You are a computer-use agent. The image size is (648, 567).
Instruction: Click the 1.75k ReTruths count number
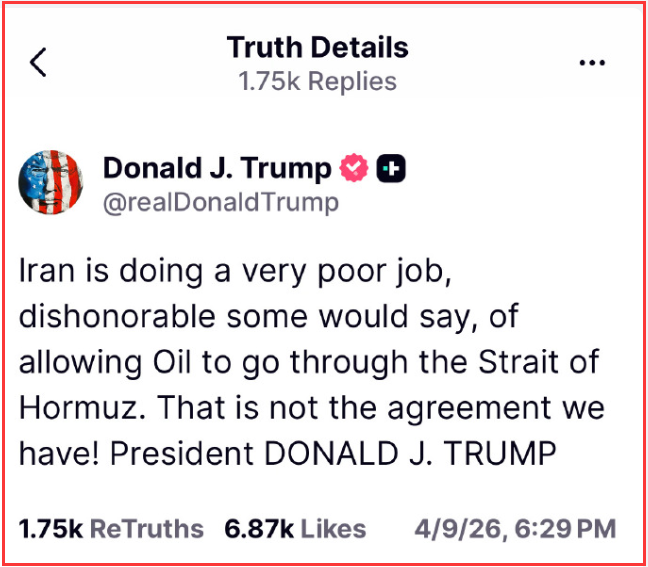pos(51,529)
